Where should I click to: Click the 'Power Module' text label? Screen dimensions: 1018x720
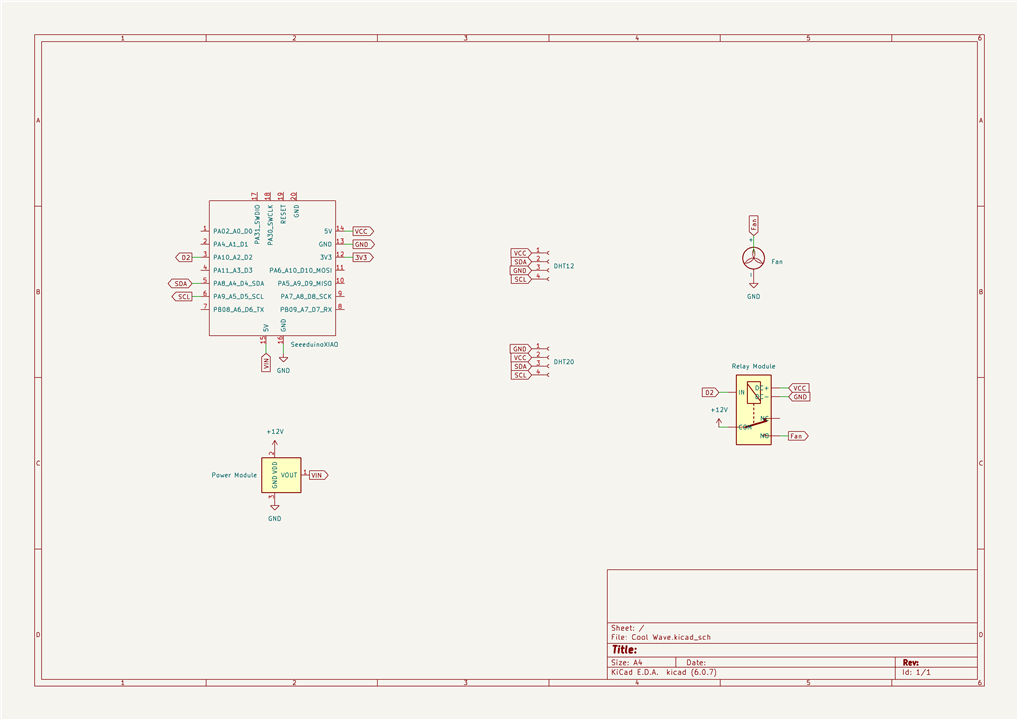[x=234, y=475]
